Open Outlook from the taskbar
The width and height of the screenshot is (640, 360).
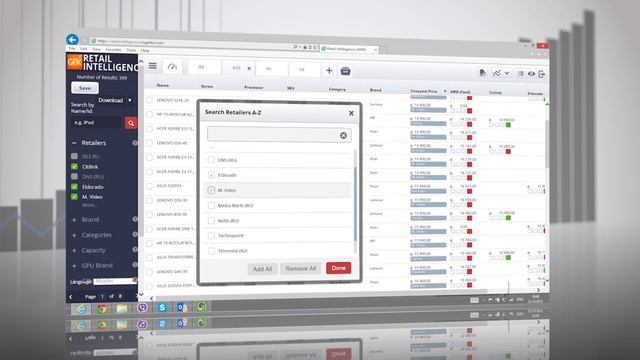click(182, 307)
